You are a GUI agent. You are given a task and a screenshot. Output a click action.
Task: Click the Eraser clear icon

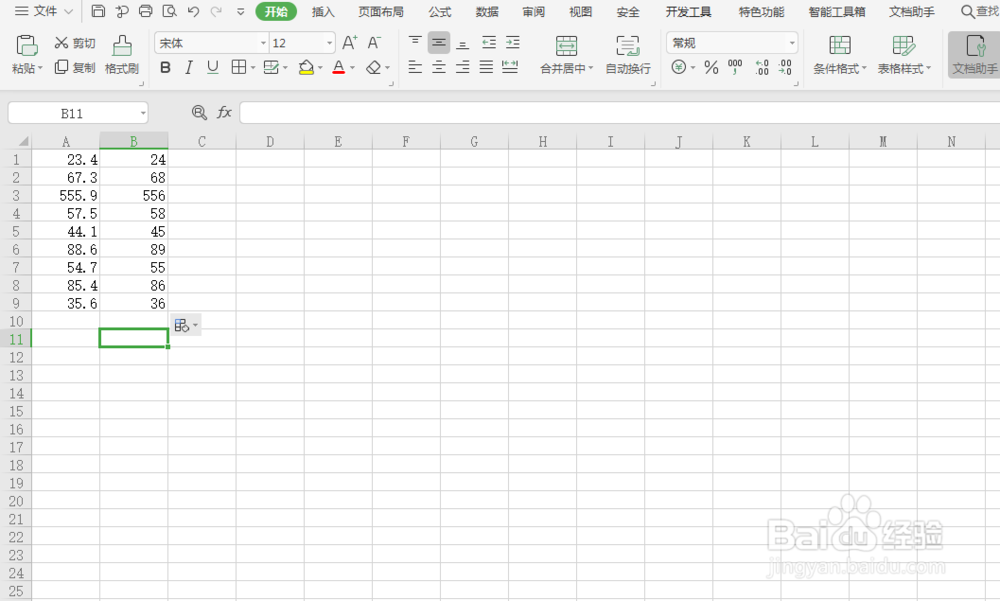click(x=374, y=67)
